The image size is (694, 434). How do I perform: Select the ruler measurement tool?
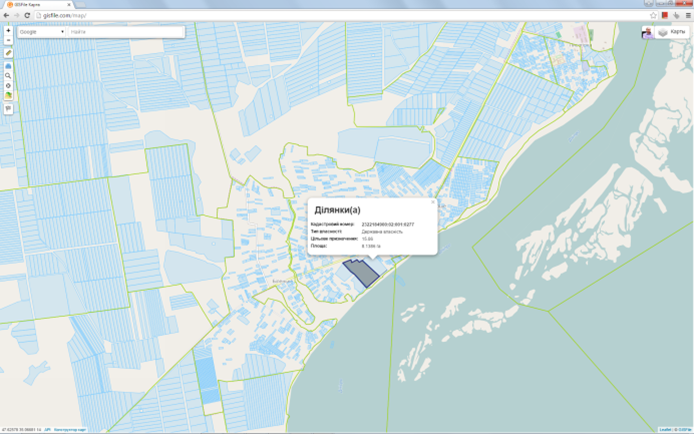tap(8, 52)
